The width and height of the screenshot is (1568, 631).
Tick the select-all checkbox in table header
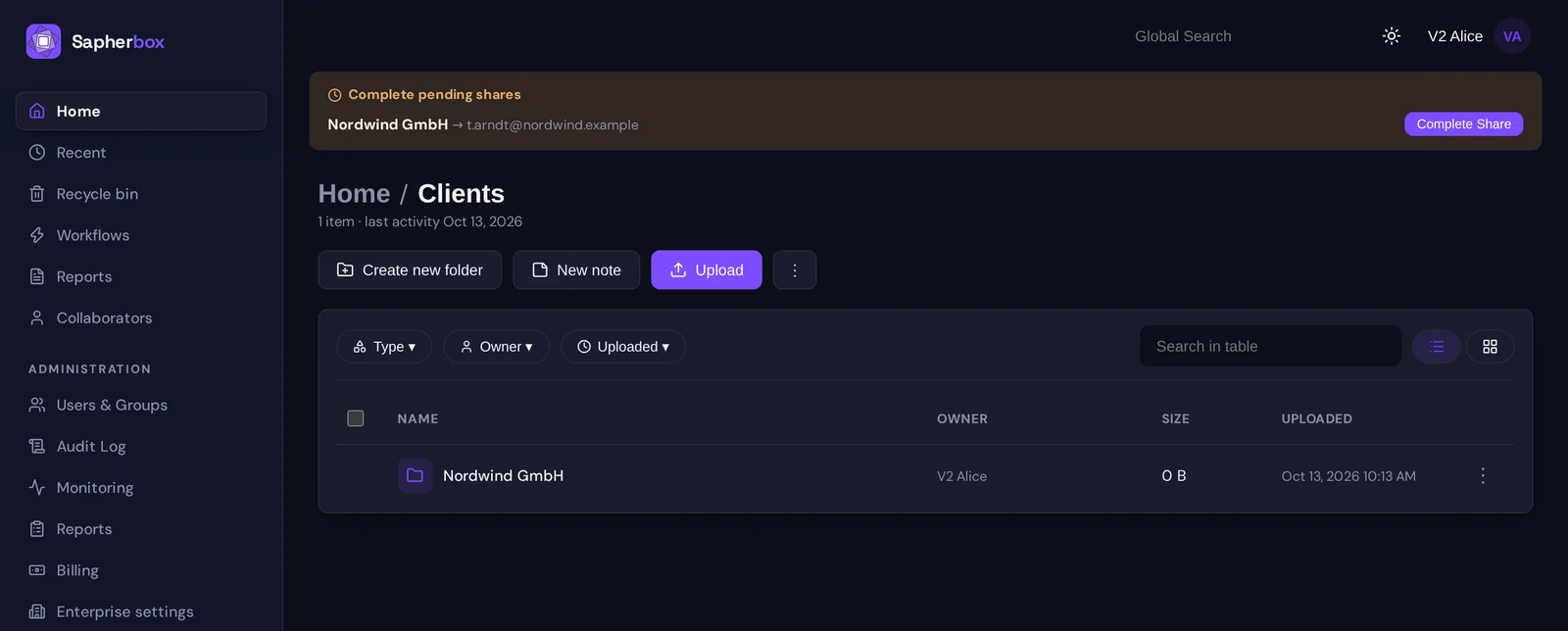coord(356,418)
